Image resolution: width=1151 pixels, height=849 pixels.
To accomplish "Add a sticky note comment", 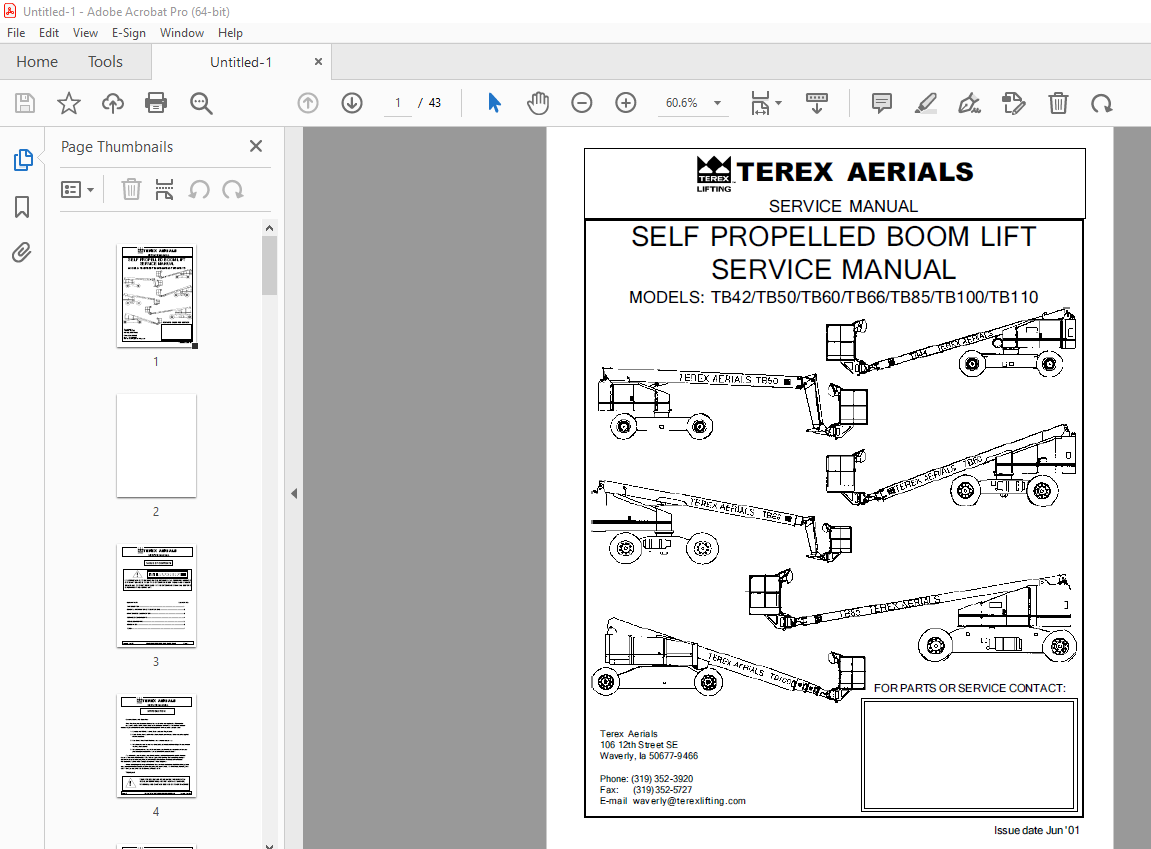I will [x=882, y=103].
